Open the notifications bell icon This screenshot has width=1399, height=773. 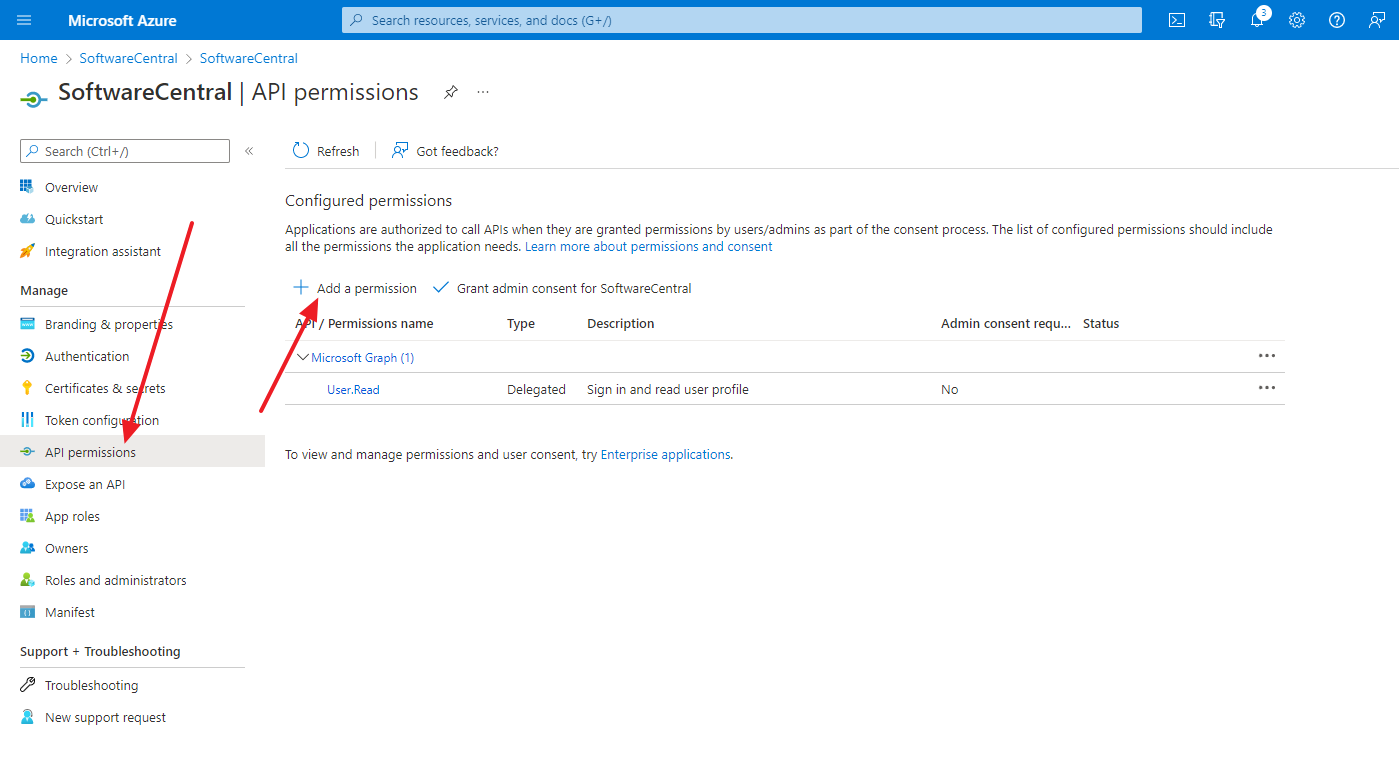pos(1257,20)
